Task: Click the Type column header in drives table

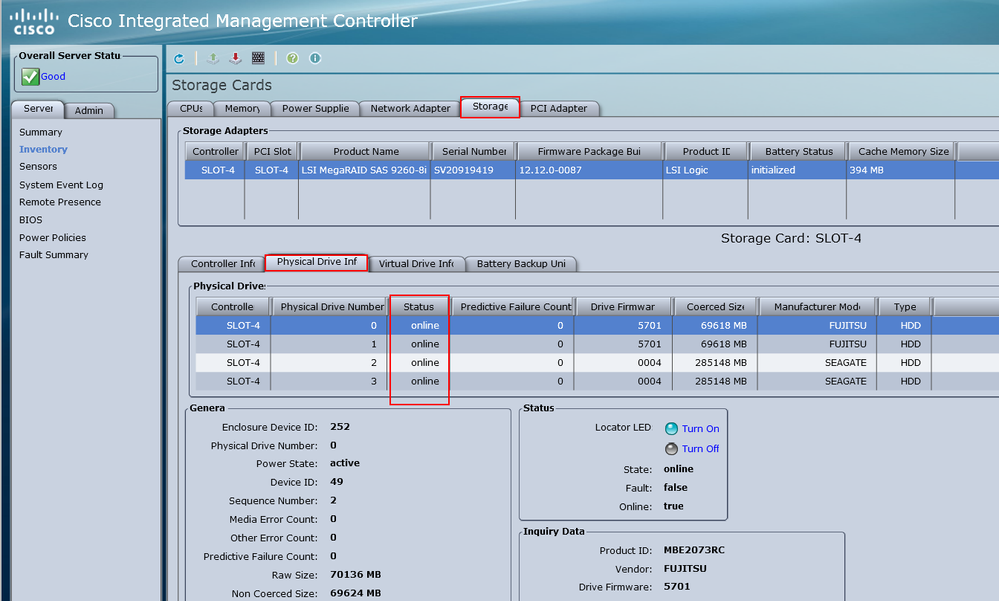Action: (905, 307)
